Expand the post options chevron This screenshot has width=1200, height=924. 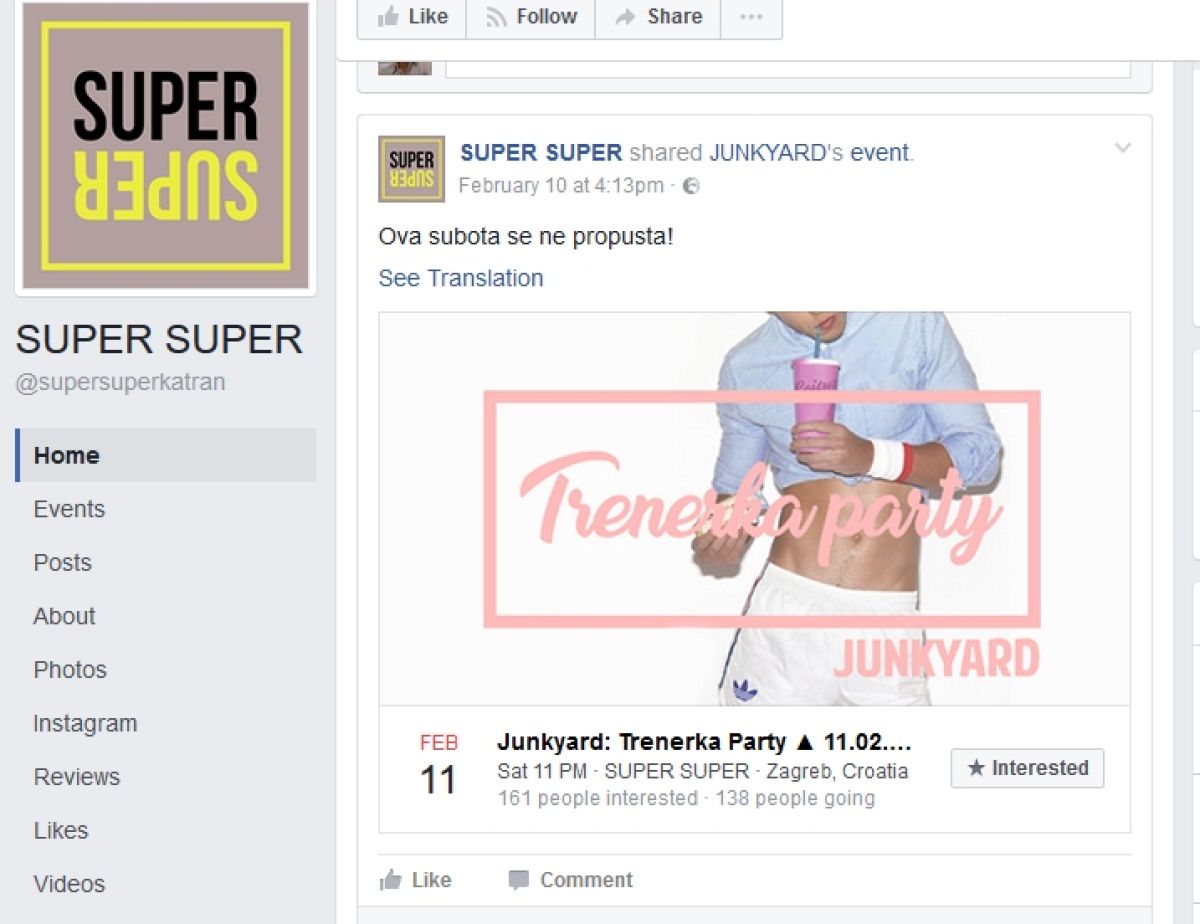point(1123,149)
